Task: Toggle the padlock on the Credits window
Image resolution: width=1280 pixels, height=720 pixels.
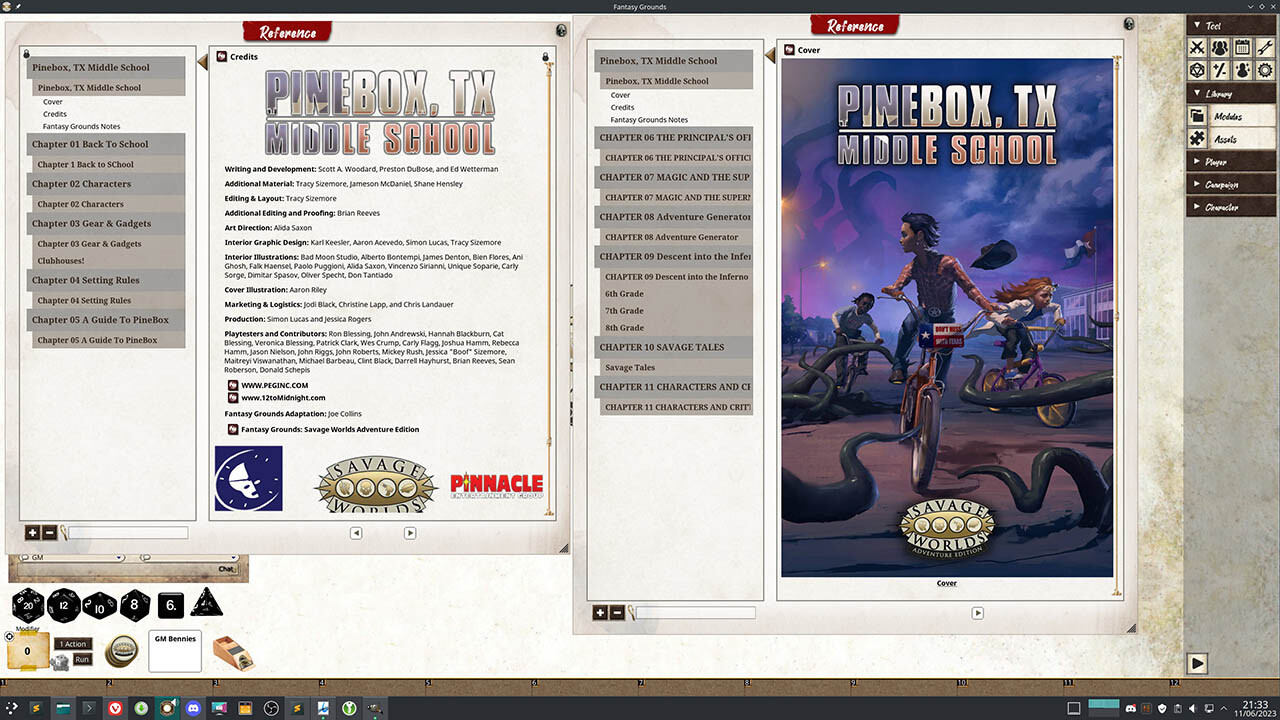Action: pos(545,57)
